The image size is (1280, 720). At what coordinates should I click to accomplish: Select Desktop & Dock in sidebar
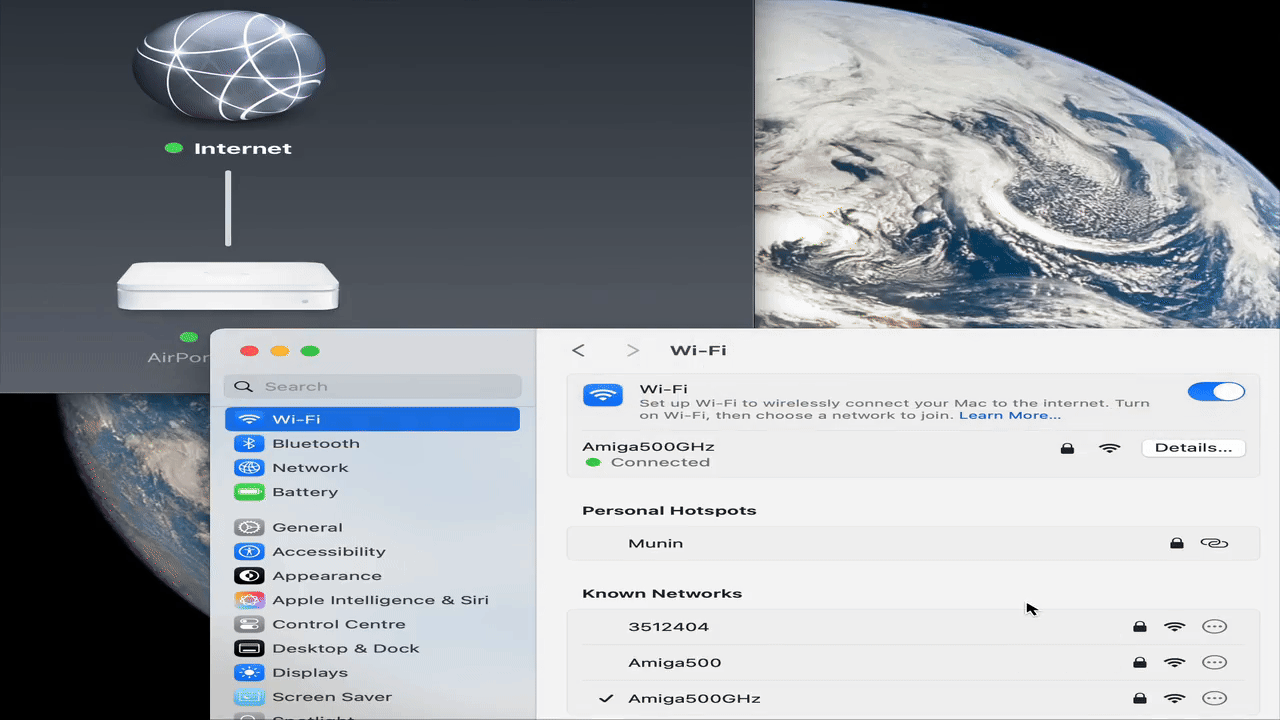click(345, 648)
